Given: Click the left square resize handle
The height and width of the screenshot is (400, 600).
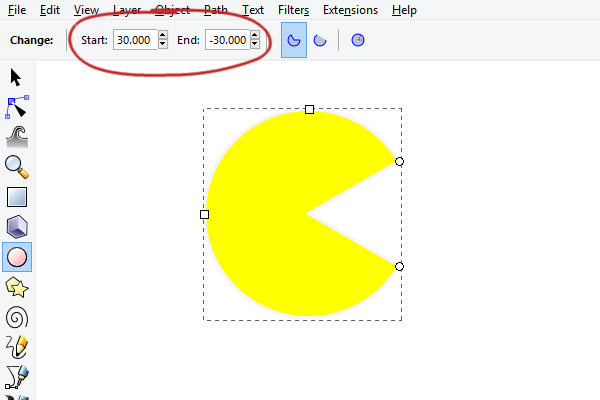Looking at the screenshot, I should click(x=204, y=214).
